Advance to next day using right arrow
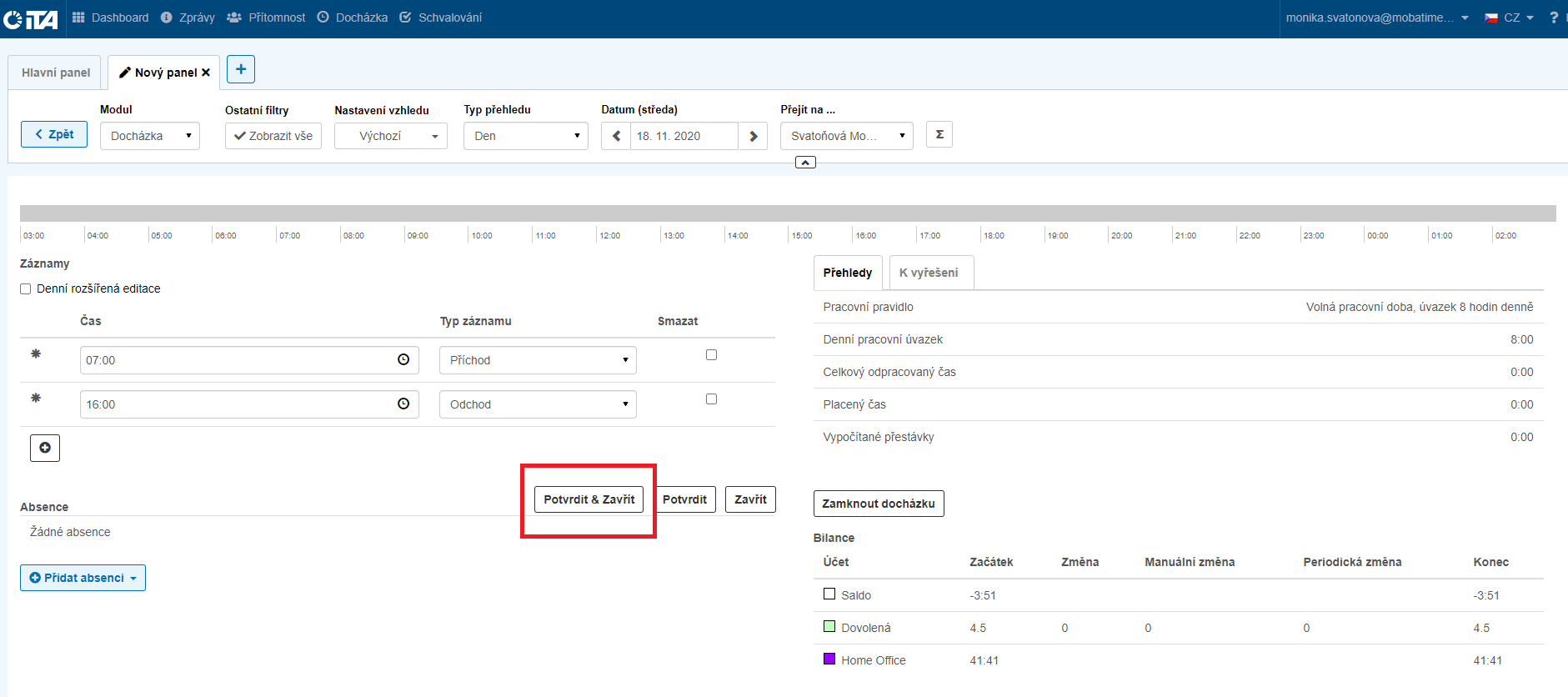1568x697 pixels. click(x=753, y=136)
